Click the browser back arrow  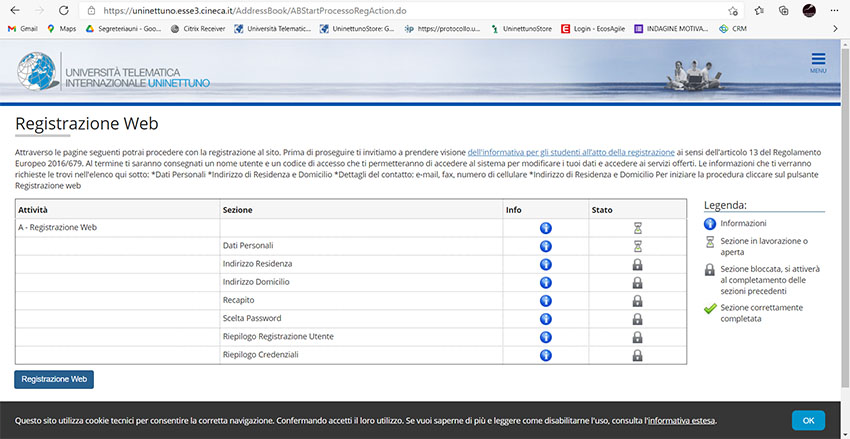coord(13,10)
